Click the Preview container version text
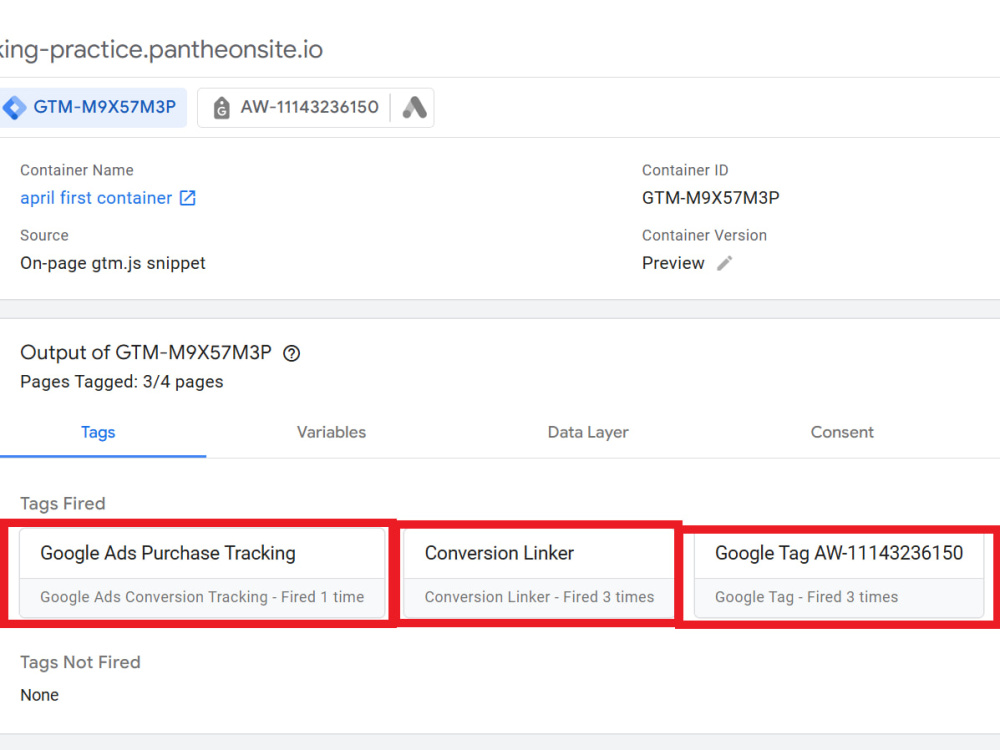1000x750 pixels. (673, 263)
